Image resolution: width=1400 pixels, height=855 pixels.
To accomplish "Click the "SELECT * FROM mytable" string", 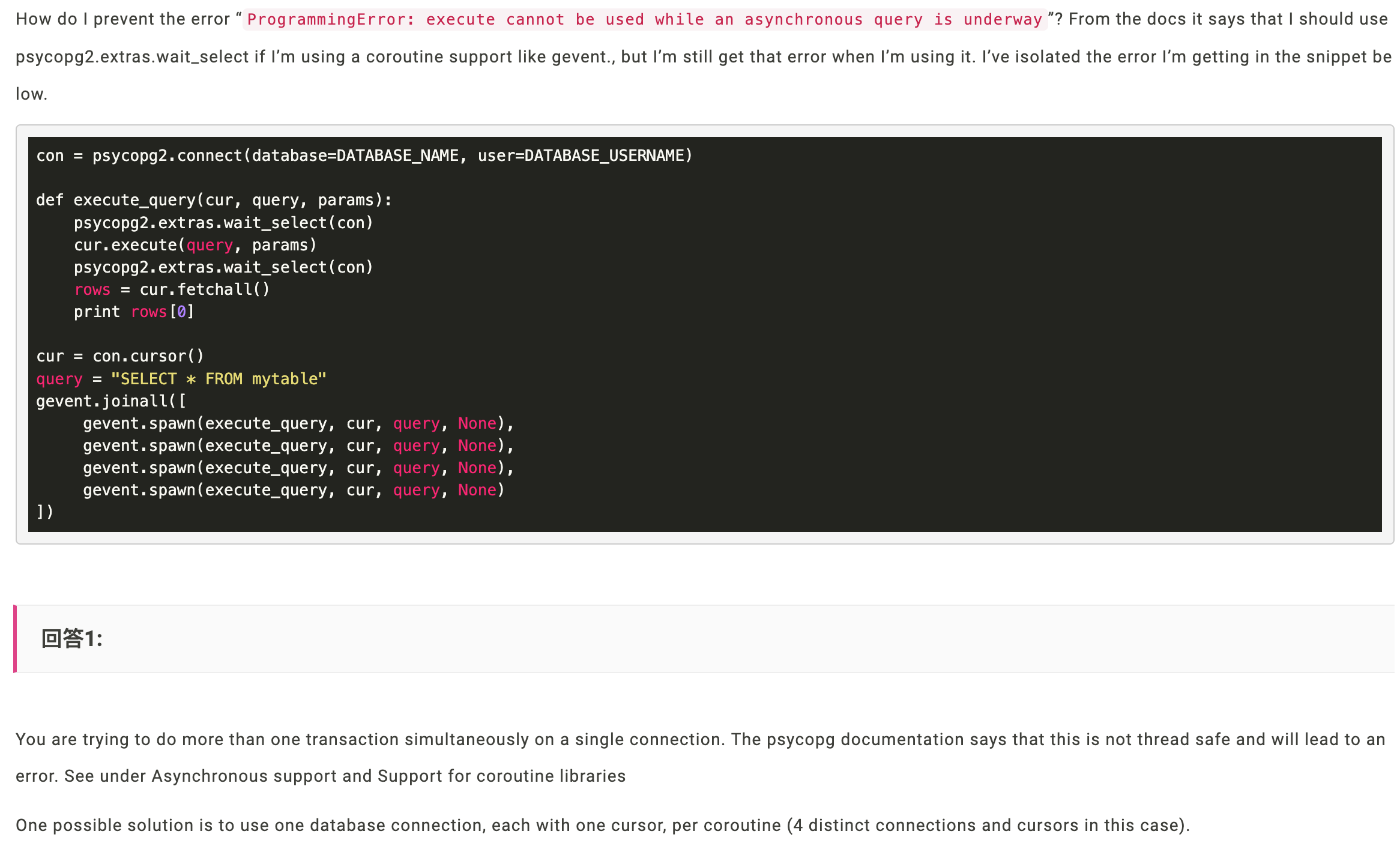I will 219,379.
